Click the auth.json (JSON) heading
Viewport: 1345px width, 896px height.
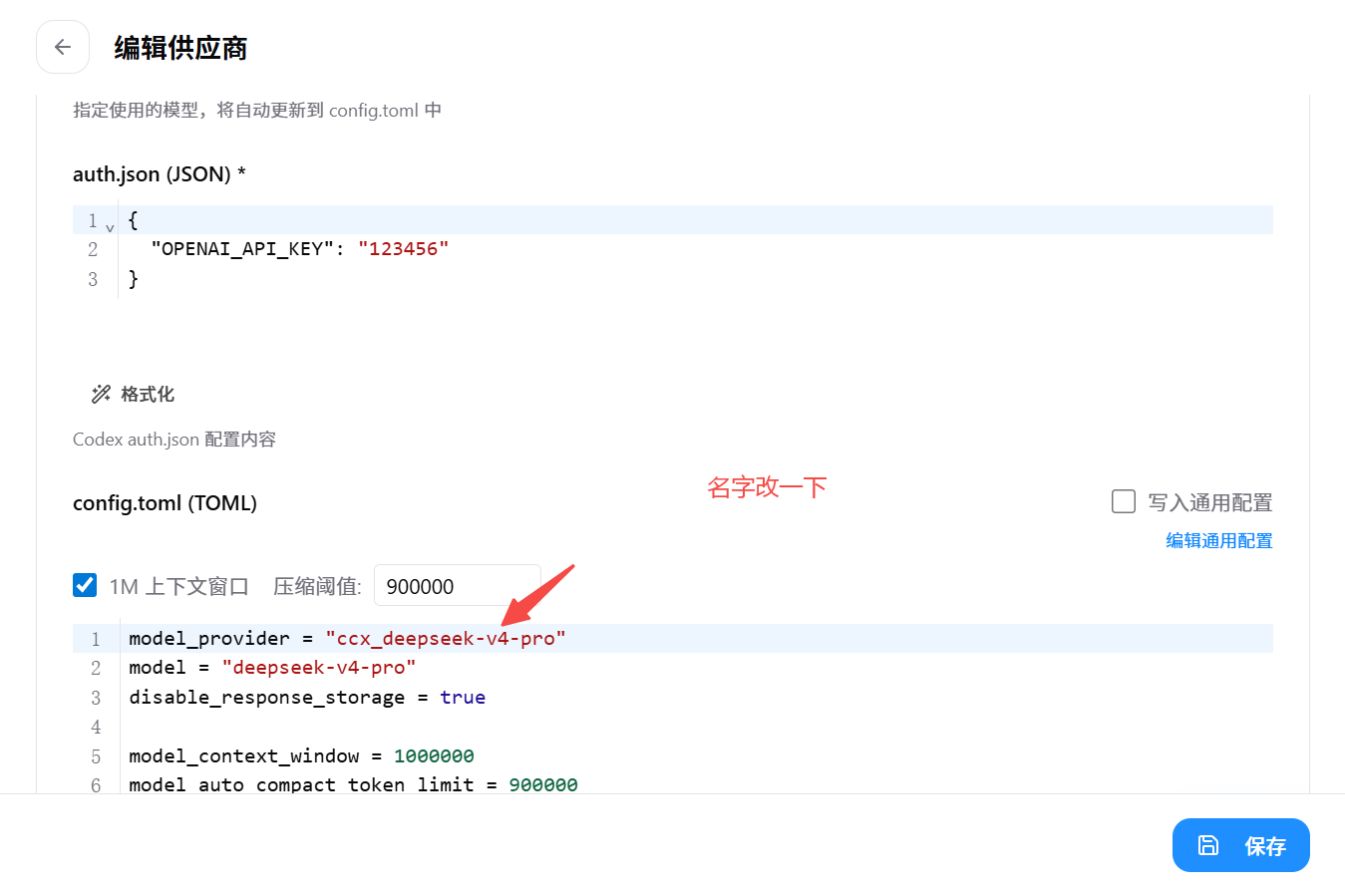(160, 174)
